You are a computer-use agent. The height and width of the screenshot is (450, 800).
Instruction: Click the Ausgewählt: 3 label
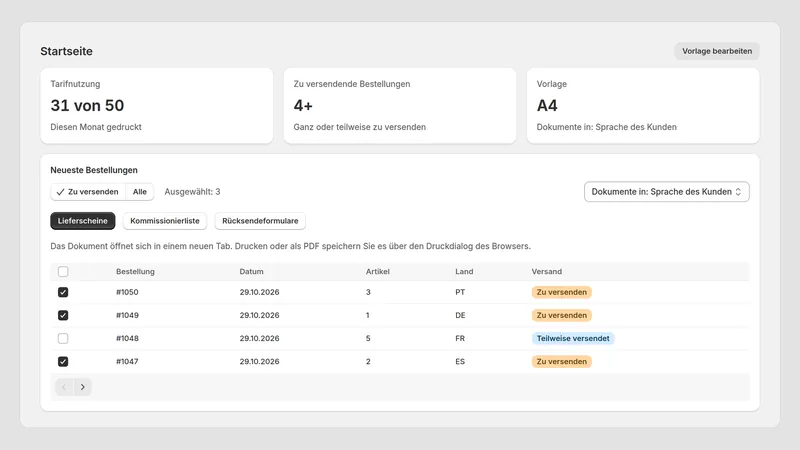tap(192, 192)
